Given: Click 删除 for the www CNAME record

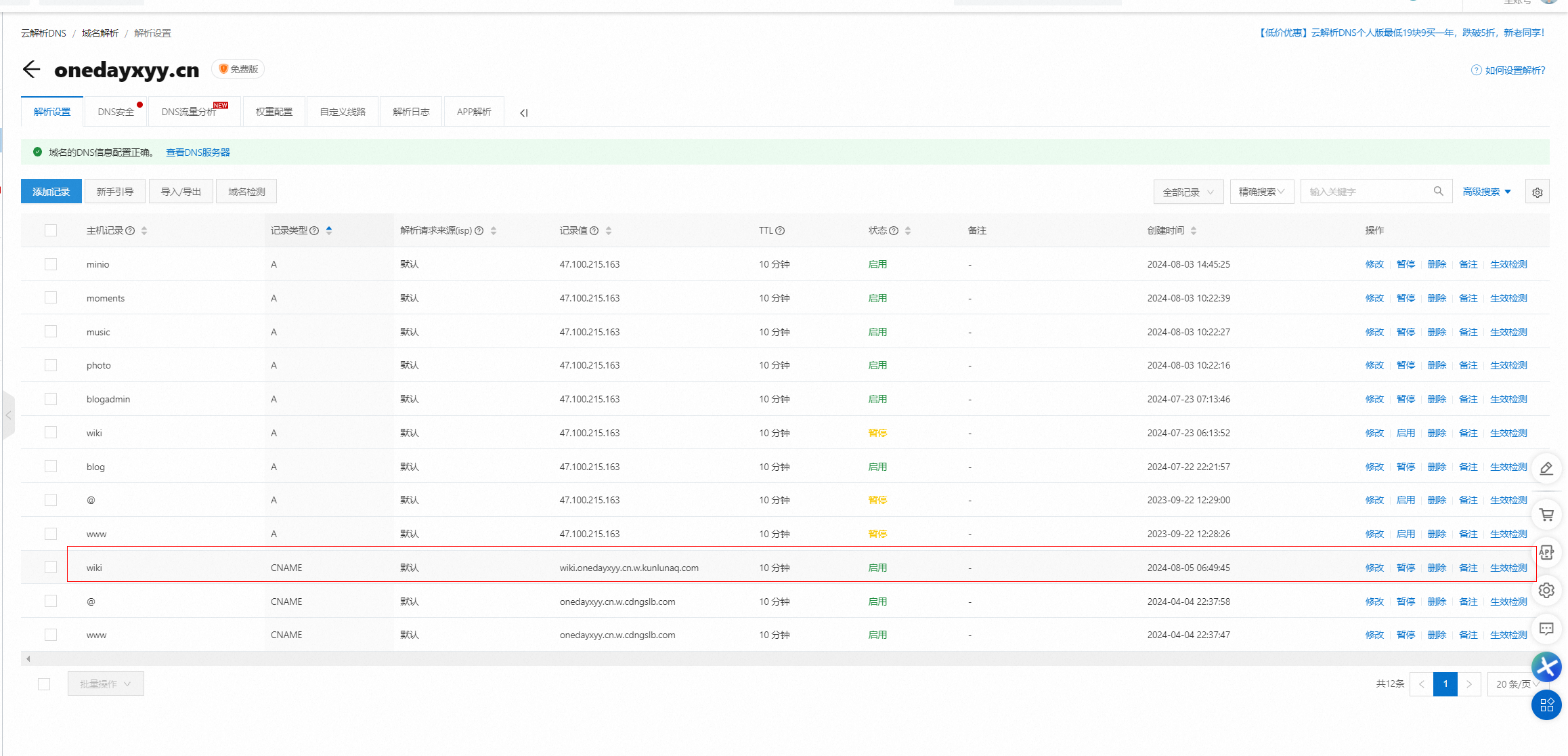Looking at the screenshot, I should click(x=1437, y=635).
